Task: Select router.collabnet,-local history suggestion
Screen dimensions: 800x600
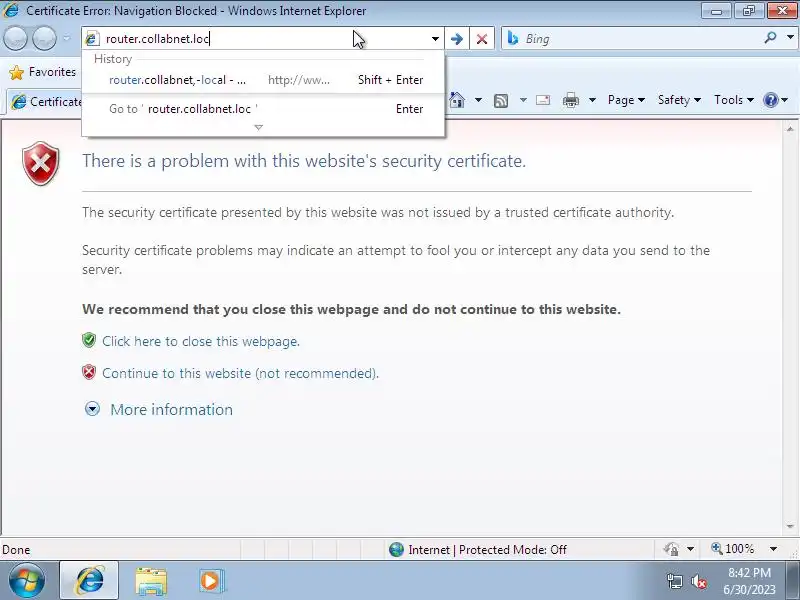Action: point(263,80)
